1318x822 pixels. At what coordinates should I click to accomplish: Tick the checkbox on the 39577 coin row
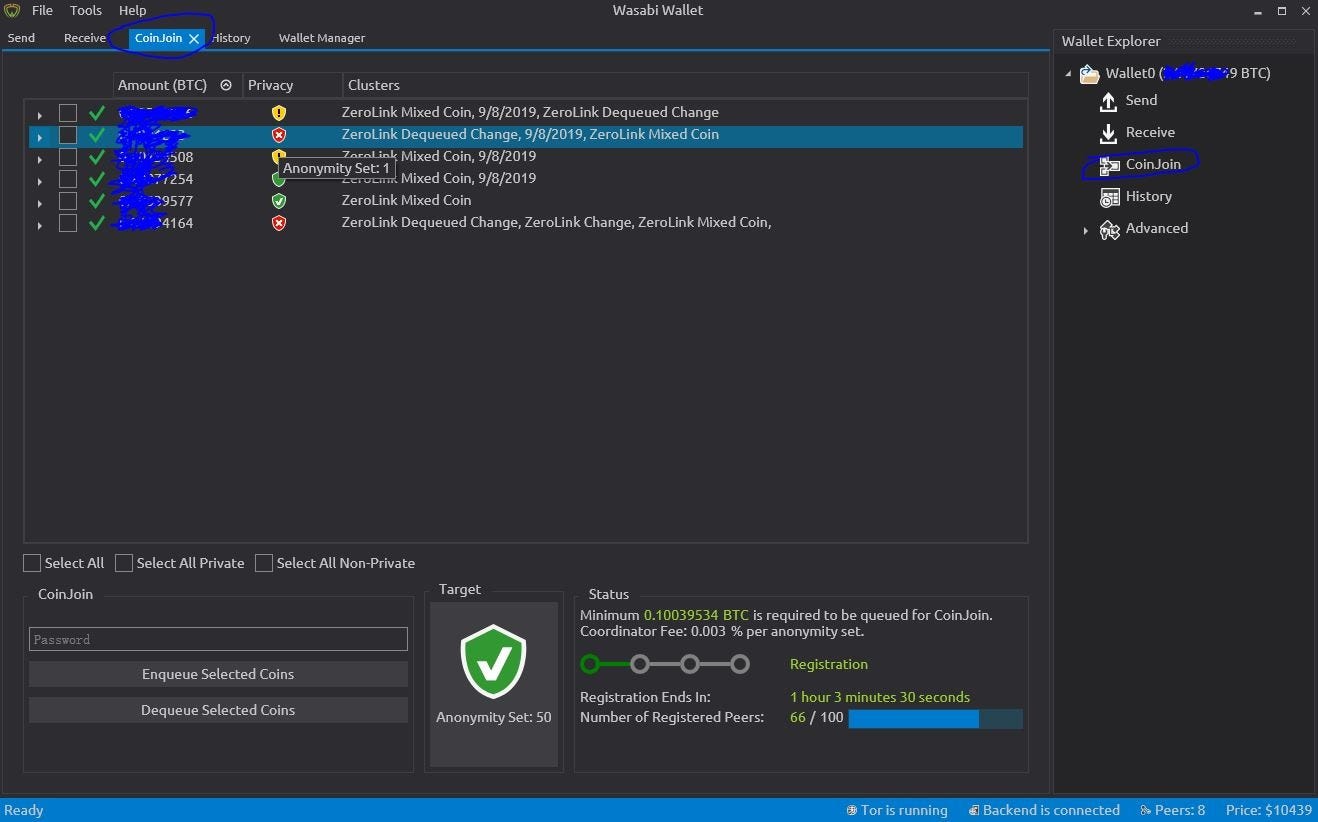[68, 201]
